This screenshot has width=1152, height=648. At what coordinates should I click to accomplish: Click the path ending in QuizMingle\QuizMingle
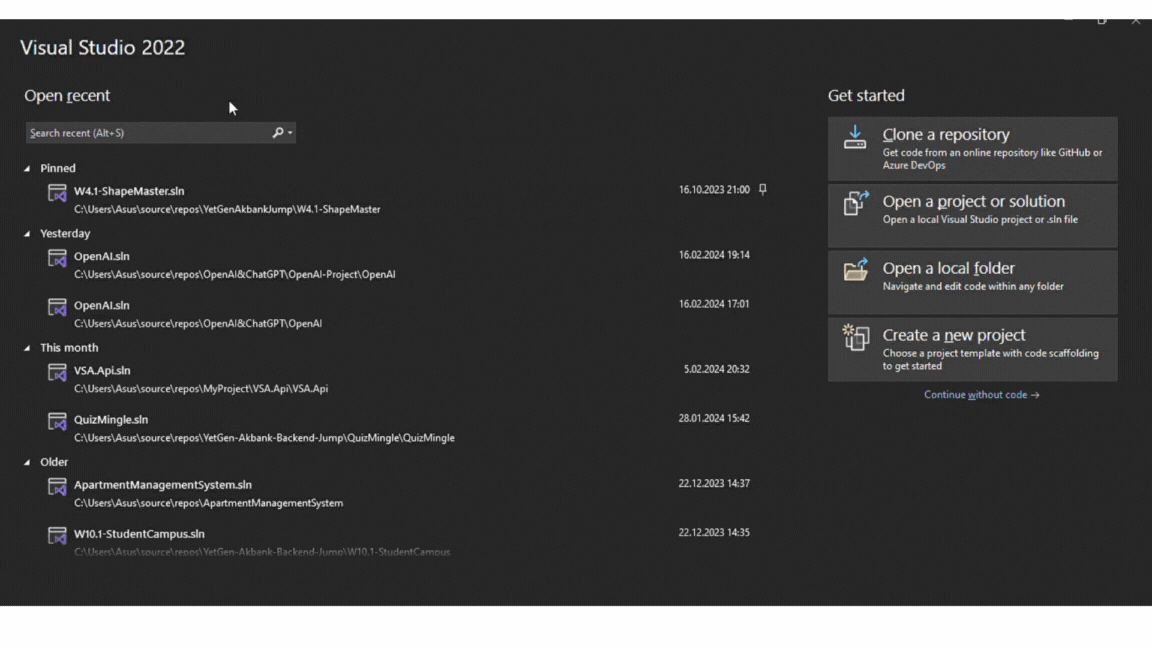click(x=264, y=438)
